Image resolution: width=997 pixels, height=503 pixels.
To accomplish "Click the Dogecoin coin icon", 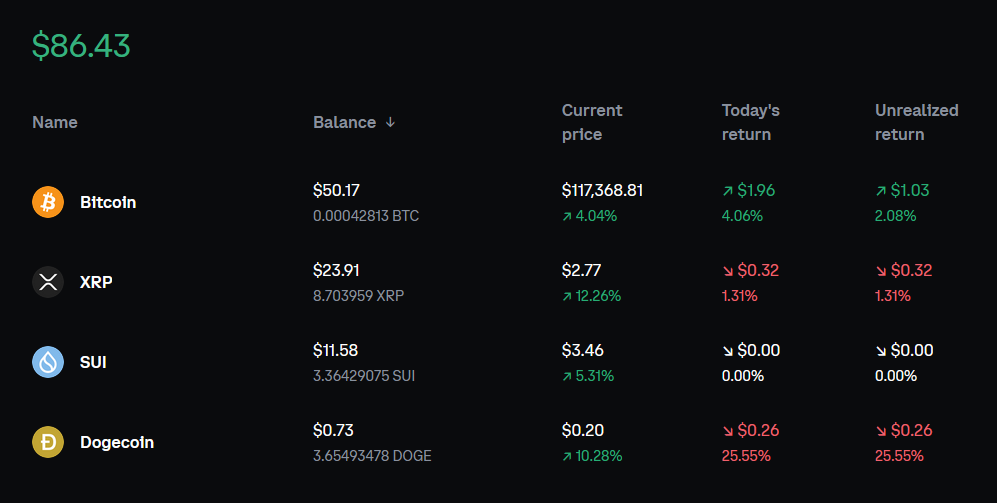I will tap(48, 442).
